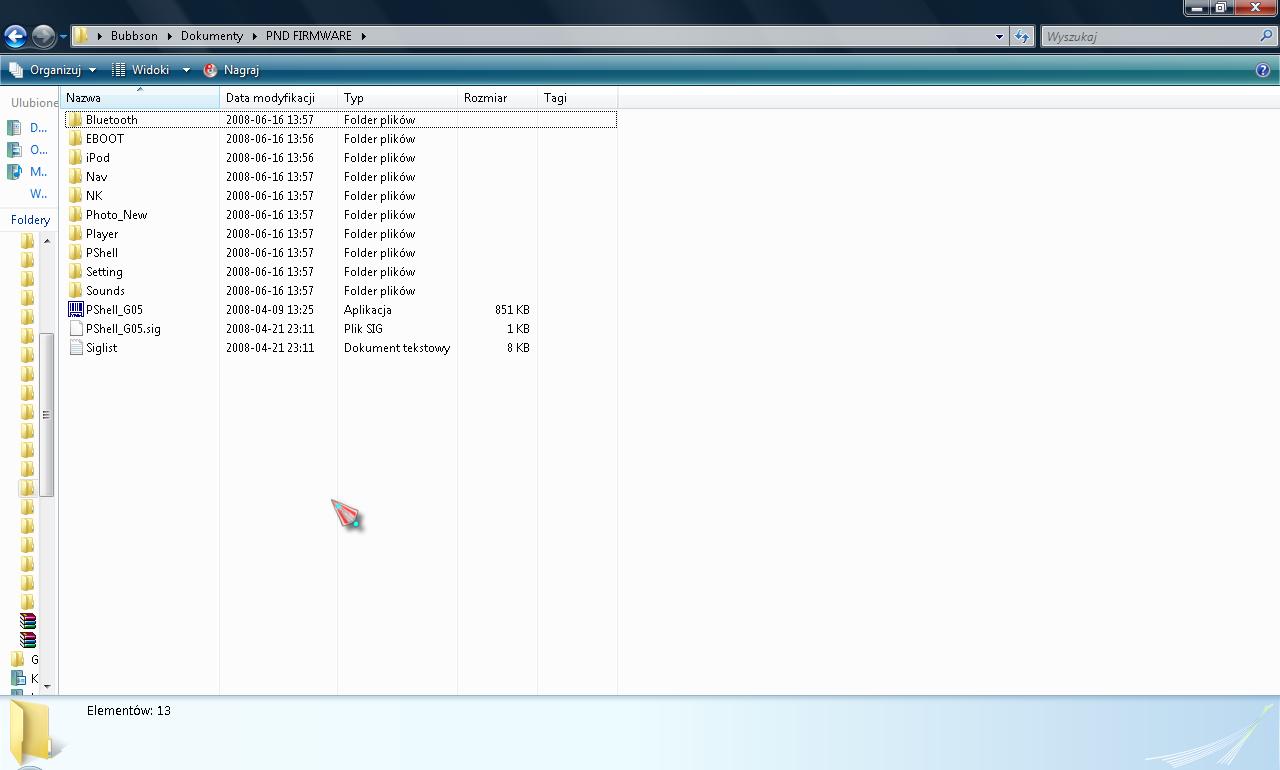
Task: Open the address bar history dropdown
Action: pos(998,36)
